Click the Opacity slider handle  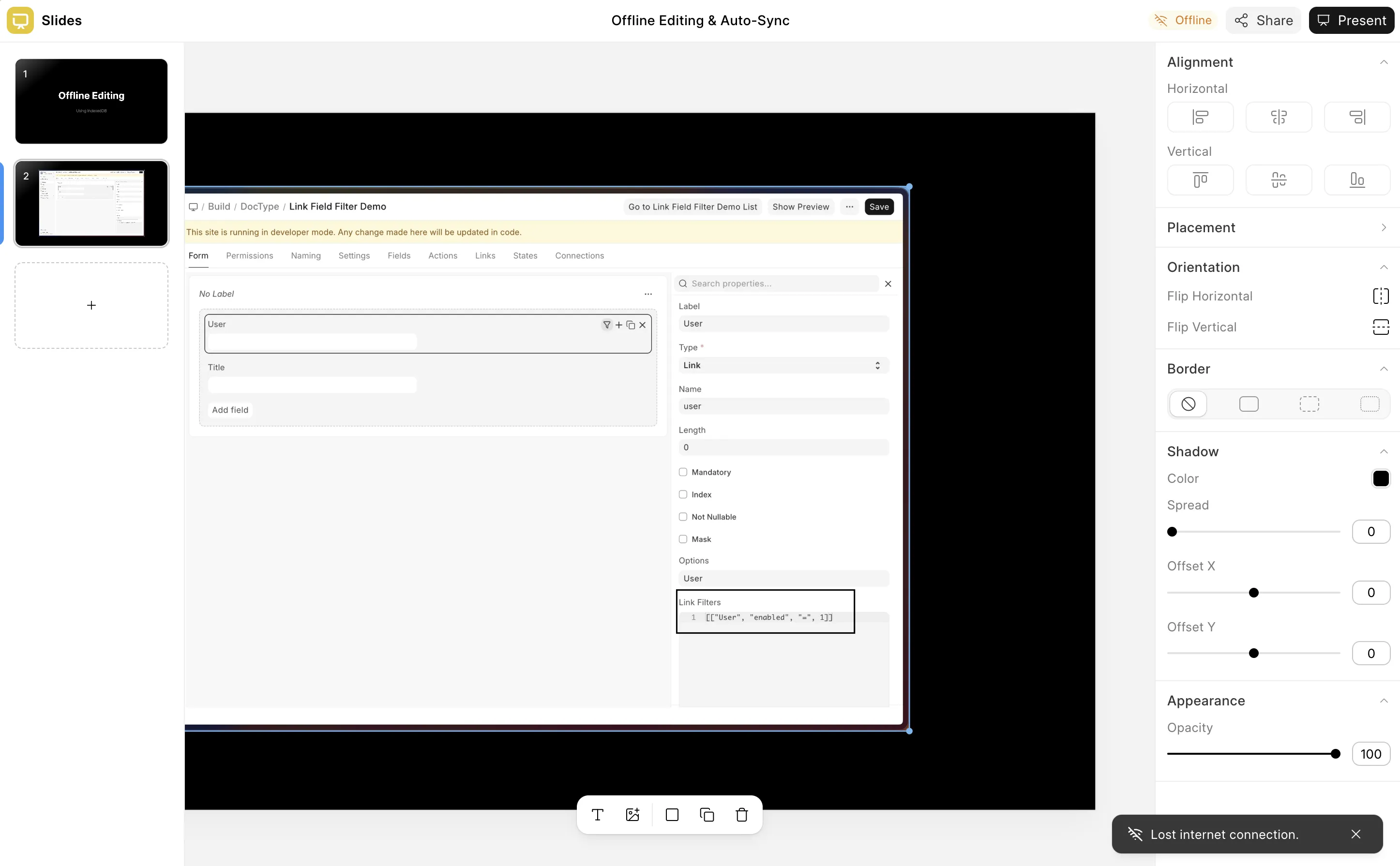pyautogui.click(x=1335, y=754)
